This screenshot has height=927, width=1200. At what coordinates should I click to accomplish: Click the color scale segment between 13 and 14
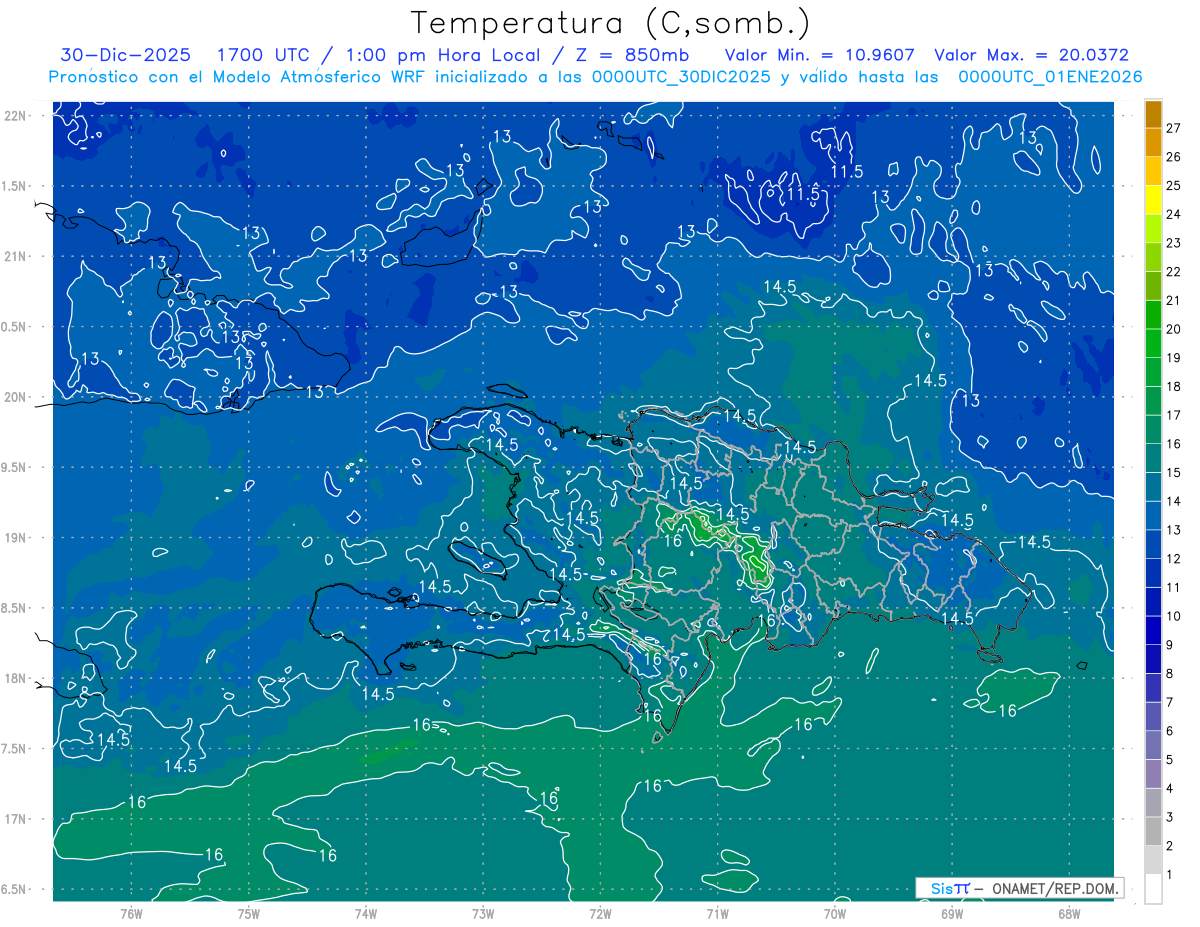point(1153,515)
